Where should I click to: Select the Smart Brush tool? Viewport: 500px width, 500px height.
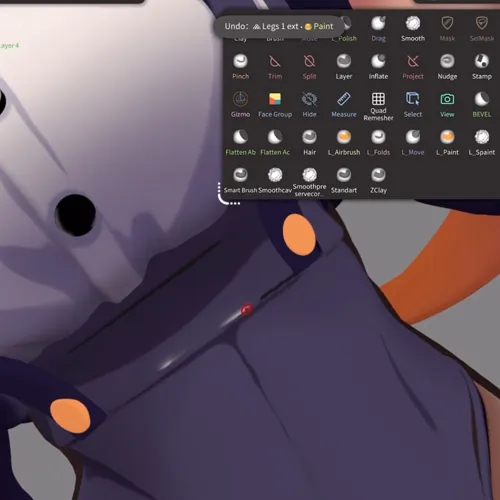[x=240, y=181]
